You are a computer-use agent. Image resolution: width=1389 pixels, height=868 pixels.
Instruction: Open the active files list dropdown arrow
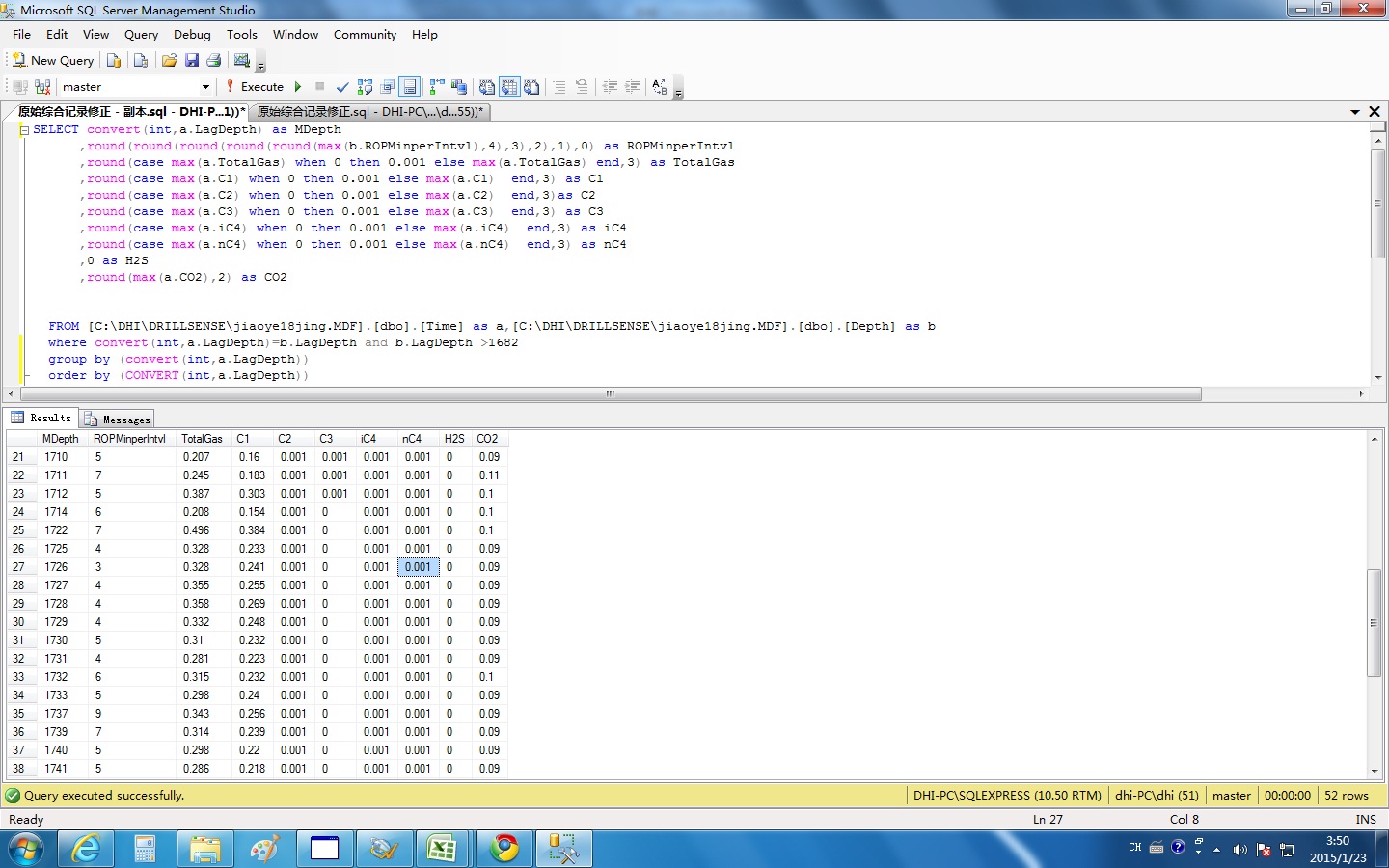pyautogui.click(x=1355, y=112)
